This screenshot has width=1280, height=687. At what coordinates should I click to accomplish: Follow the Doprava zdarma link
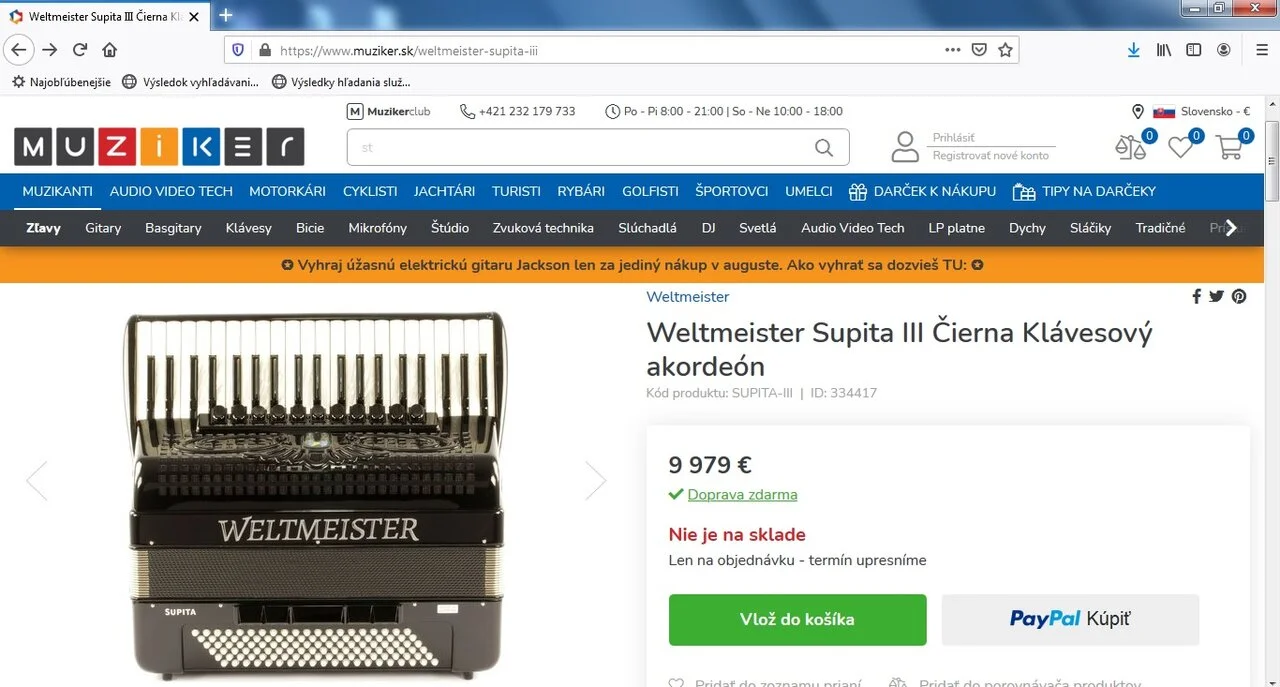[x=742, y=494]
